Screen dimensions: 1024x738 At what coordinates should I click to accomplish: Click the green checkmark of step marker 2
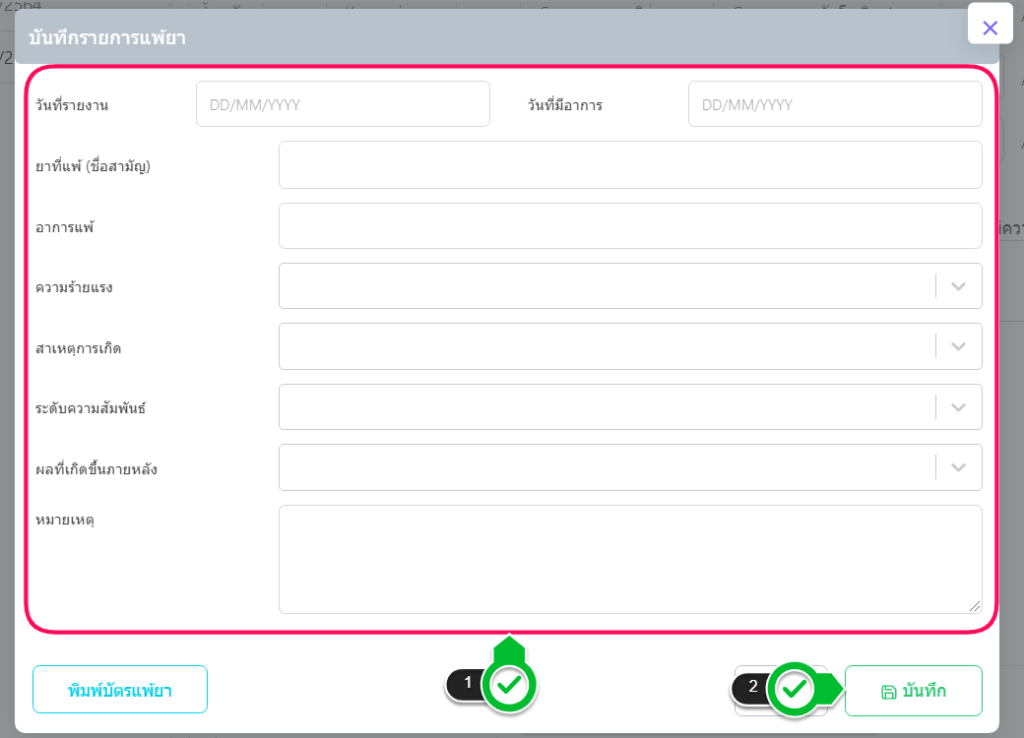794,689
